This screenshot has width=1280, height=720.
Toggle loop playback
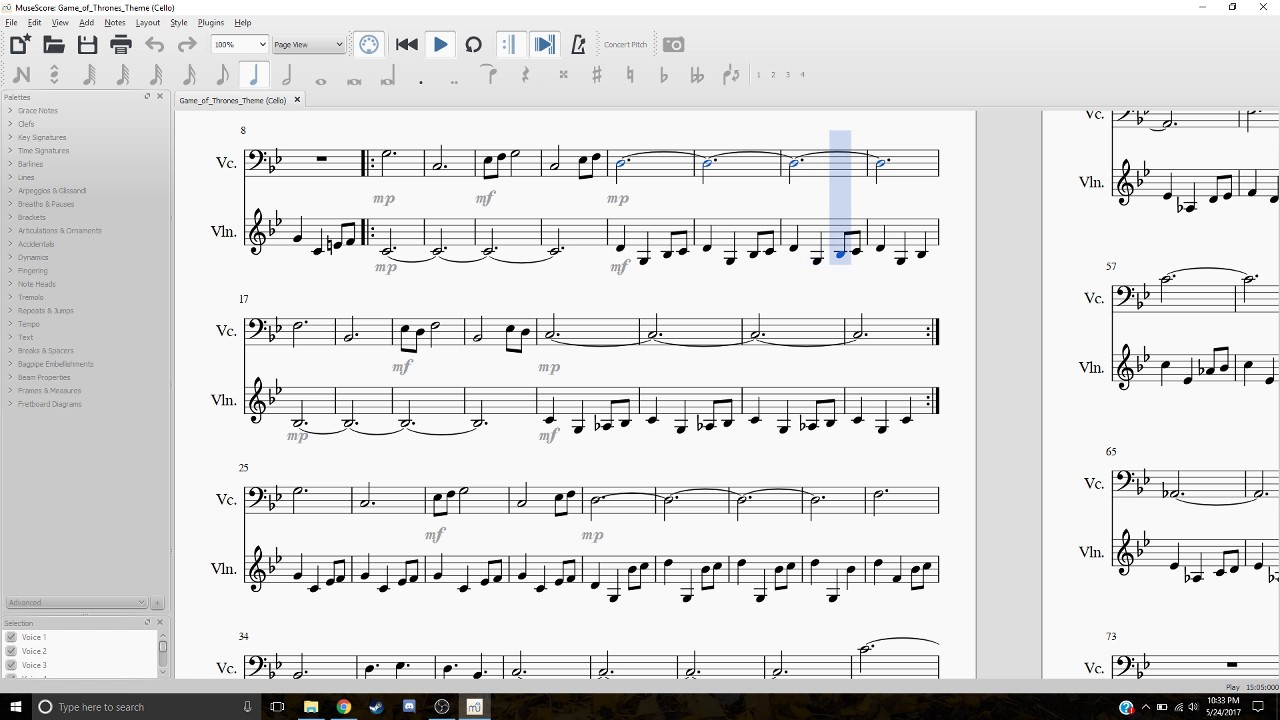(474, 44)
